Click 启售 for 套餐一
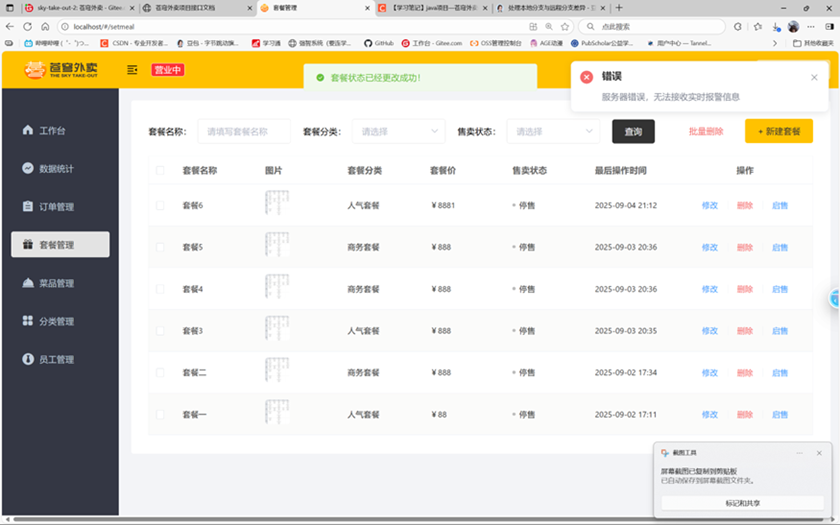The height and width of the screenshot is (525, 840). pyautogui.click(x=779, y=414)
